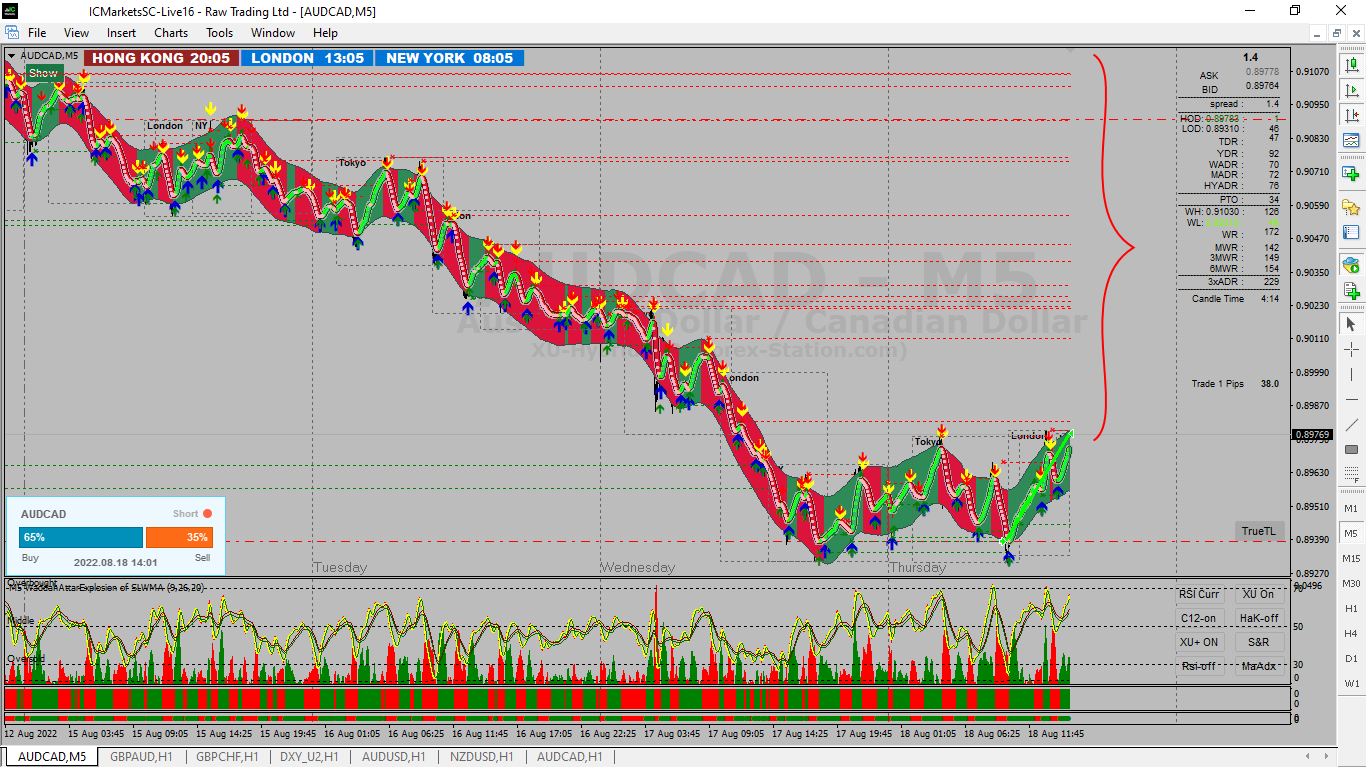Screen dimensions: 1366x768
Task: Click the TrueTL button
Action: (1258, 531)
